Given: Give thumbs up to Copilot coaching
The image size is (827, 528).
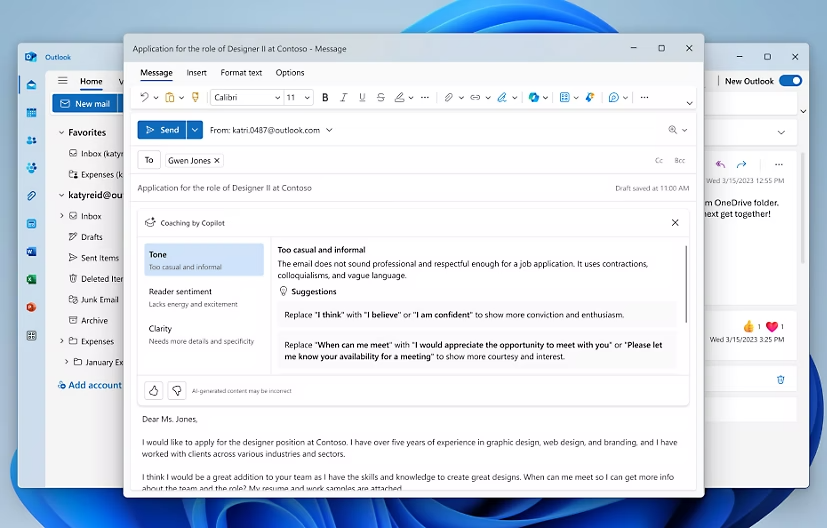Looking at the screenshot, I should point(154,390).
